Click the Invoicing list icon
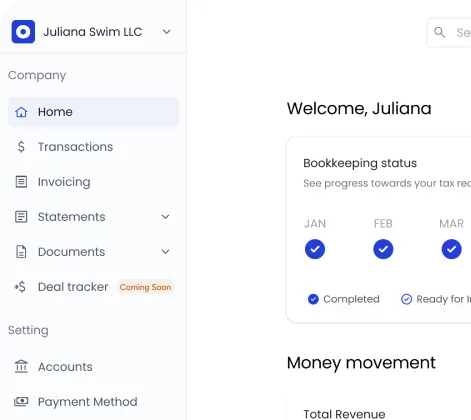 (21, 182)
